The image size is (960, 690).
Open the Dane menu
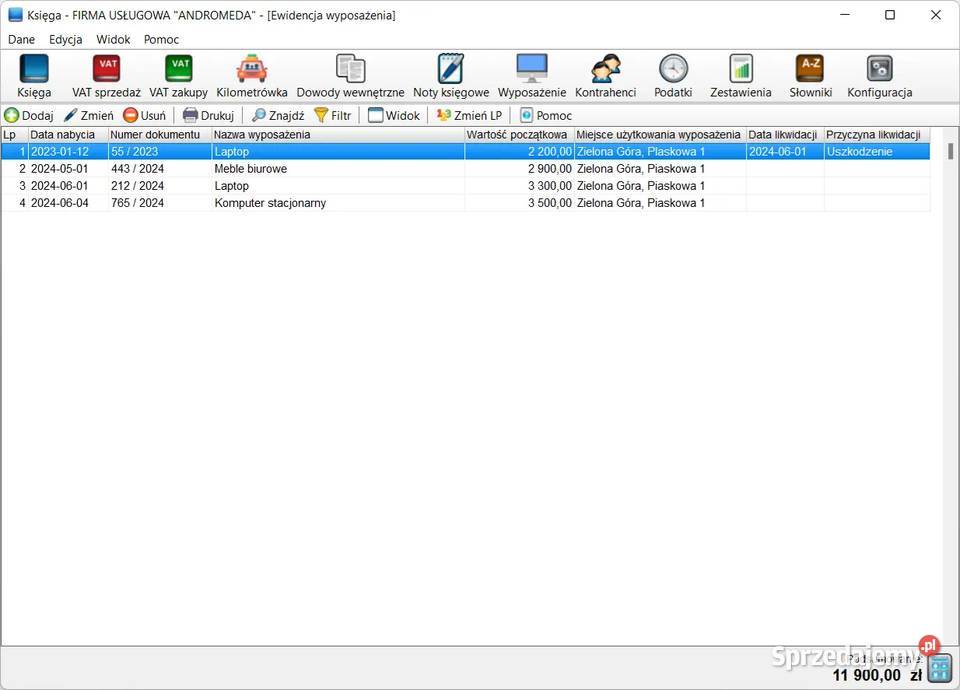tap(21, 40)
